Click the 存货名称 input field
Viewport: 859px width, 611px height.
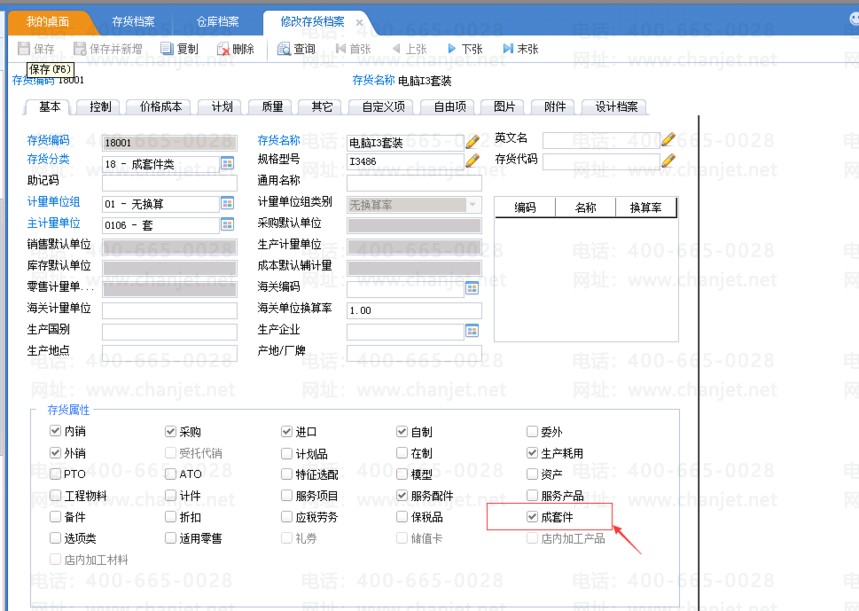[405, 143]
